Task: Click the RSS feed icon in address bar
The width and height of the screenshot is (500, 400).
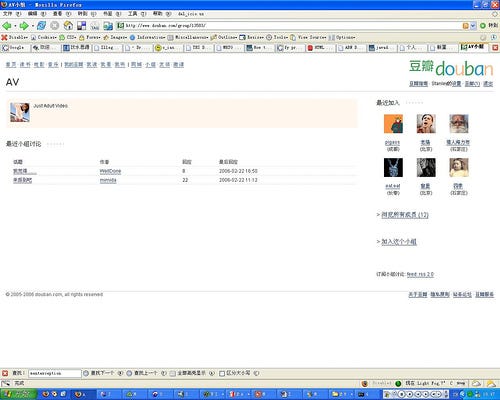Action: coord(465,26)
